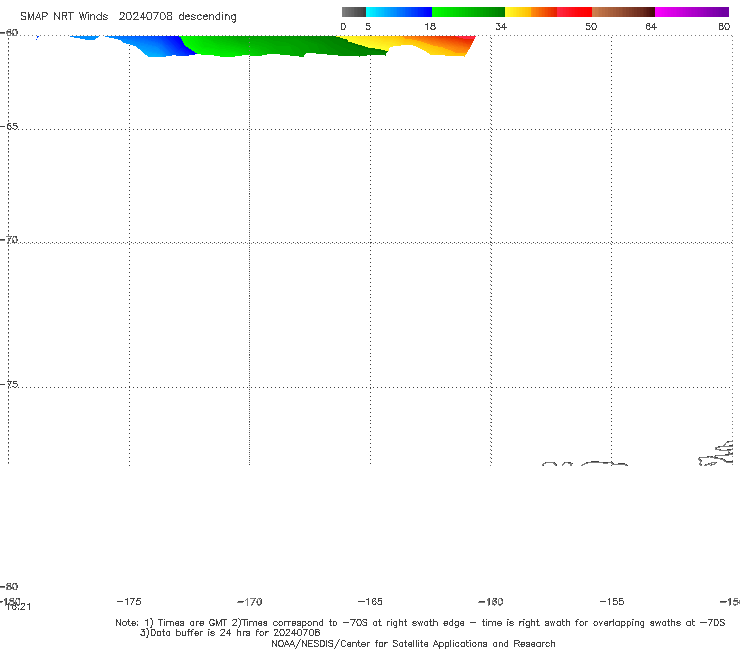
Task: Click the yellow-to-red segment of the color bar
Action: click(x=548, y=12)
